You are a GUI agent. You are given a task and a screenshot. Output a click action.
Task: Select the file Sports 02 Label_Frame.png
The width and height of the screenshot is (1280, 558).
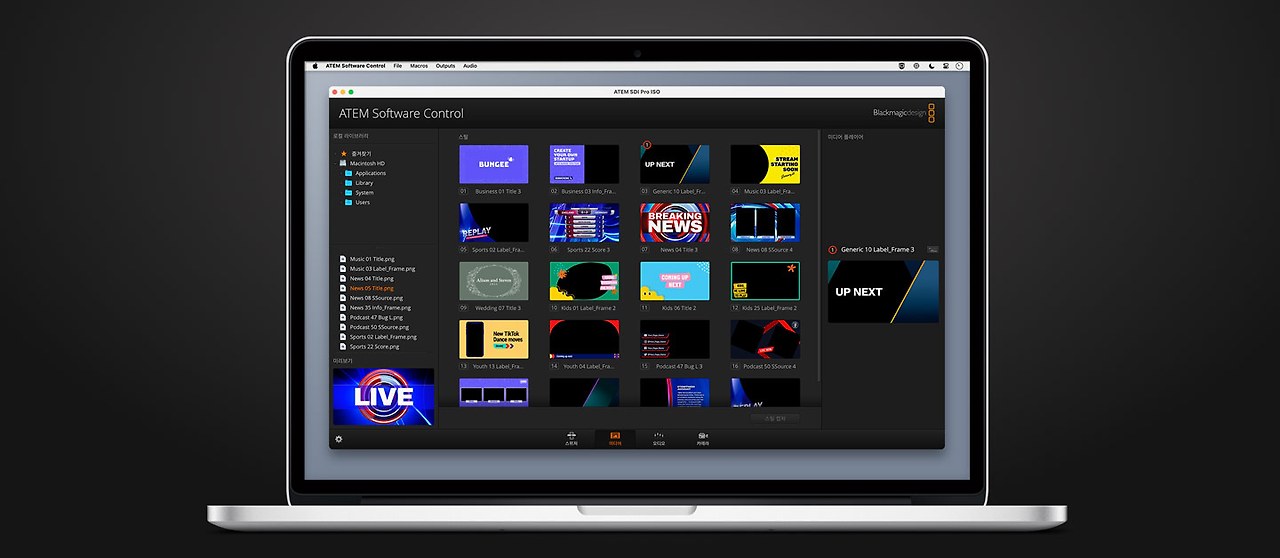[x=377, y=337]
